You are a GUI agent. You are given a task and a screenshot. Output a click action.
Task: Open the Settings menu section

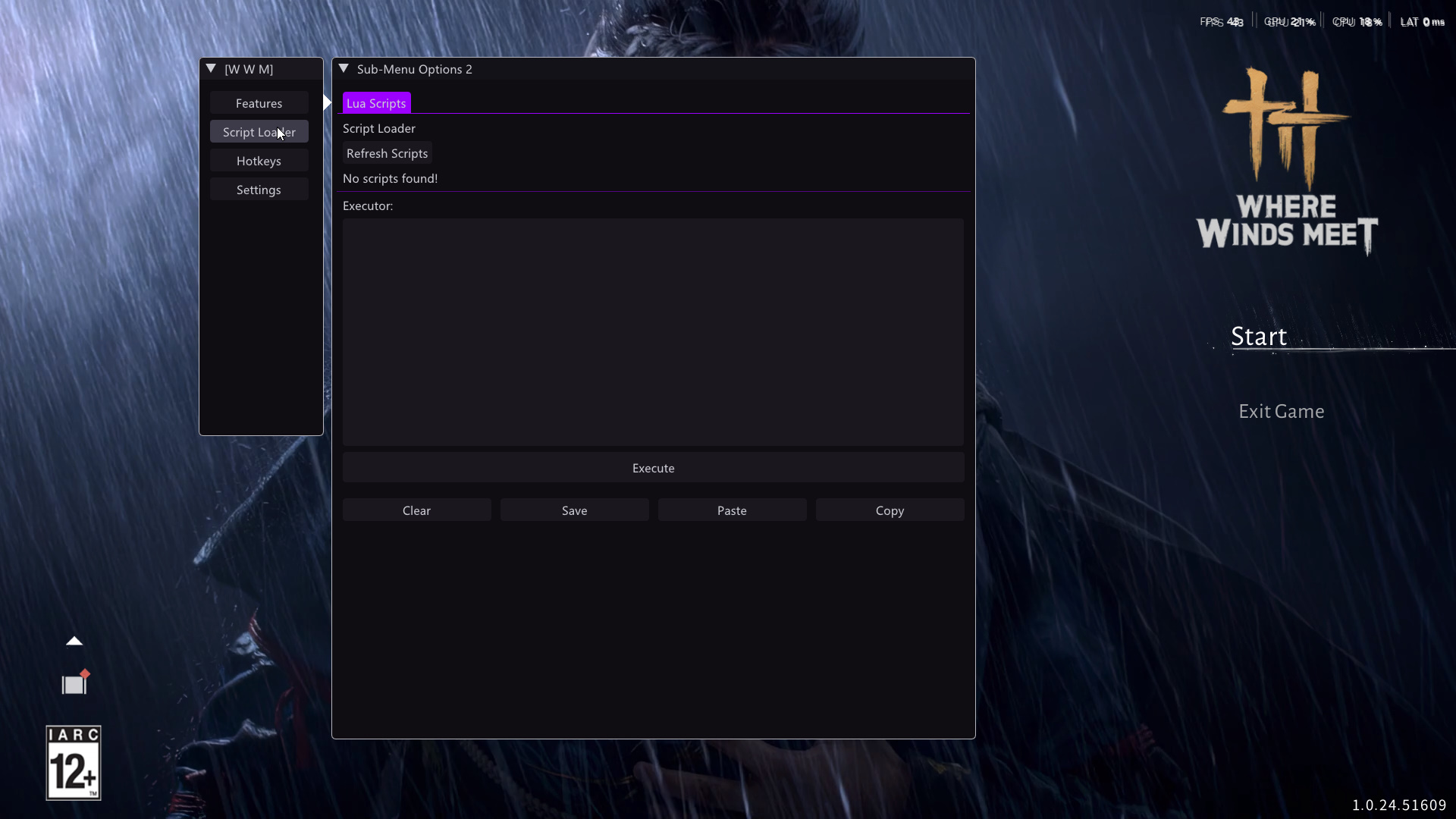(x=259, y=190)
